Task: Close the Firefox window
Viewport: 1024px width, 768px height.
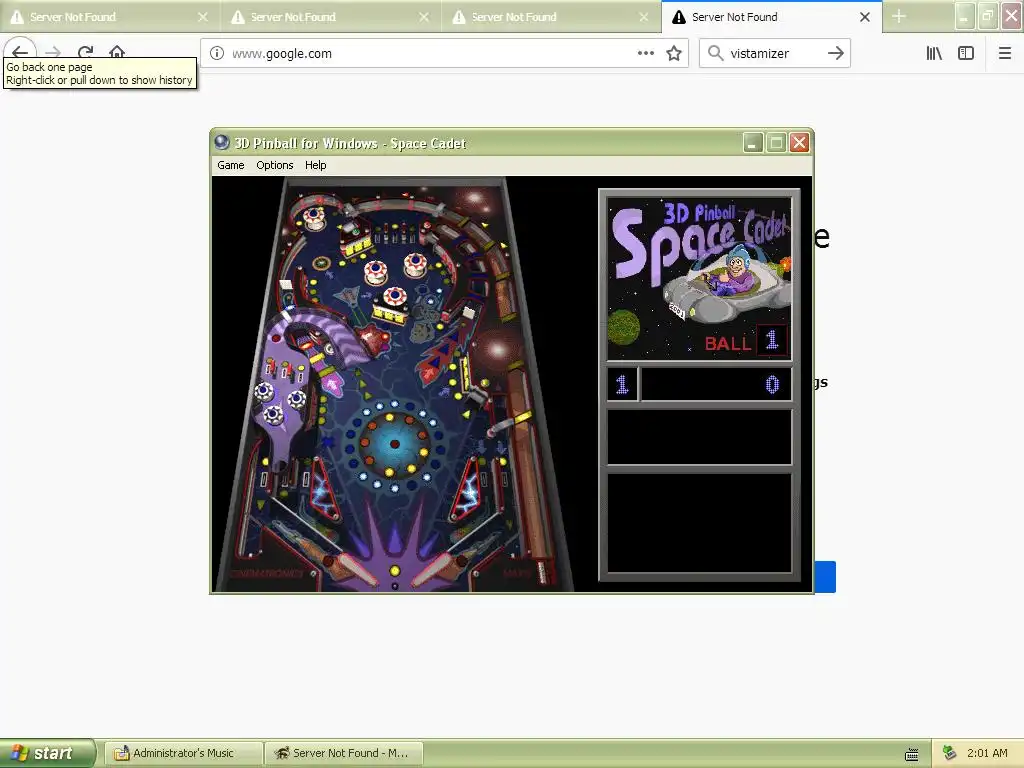Action: point(1012,16)
